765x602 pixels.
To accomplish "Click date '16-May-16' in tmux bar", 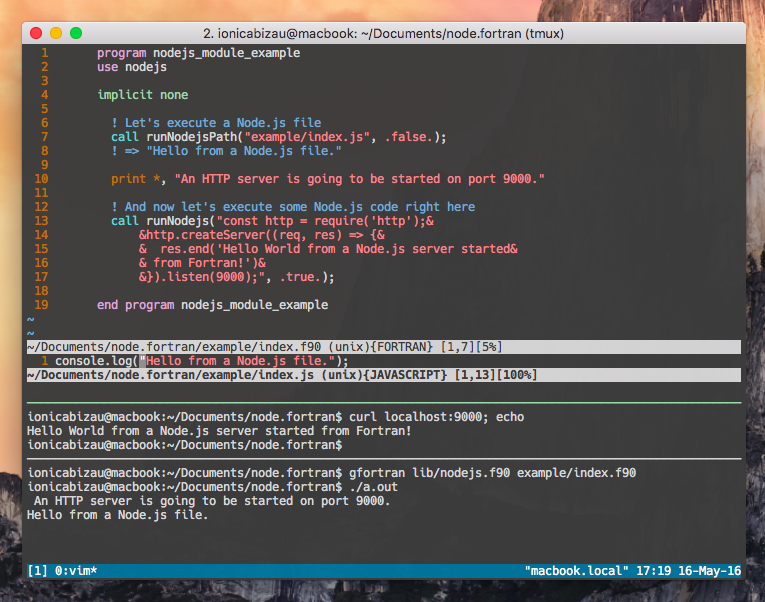I will [709, 571].
